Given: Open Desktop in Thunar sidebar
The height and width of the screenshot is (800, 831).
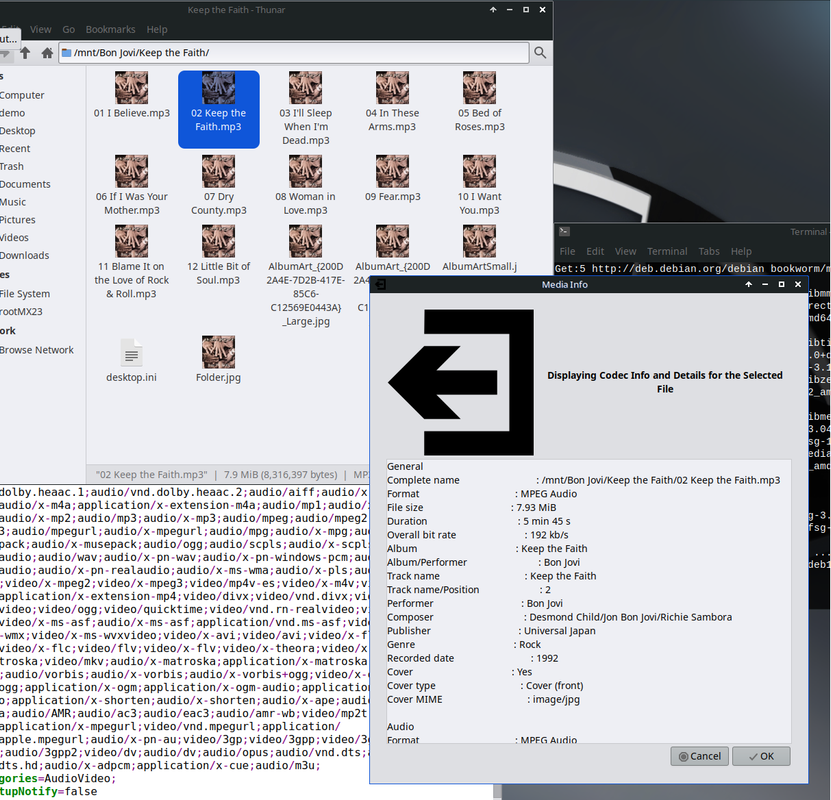Looking at the screenshot, I should click(17, 131).
